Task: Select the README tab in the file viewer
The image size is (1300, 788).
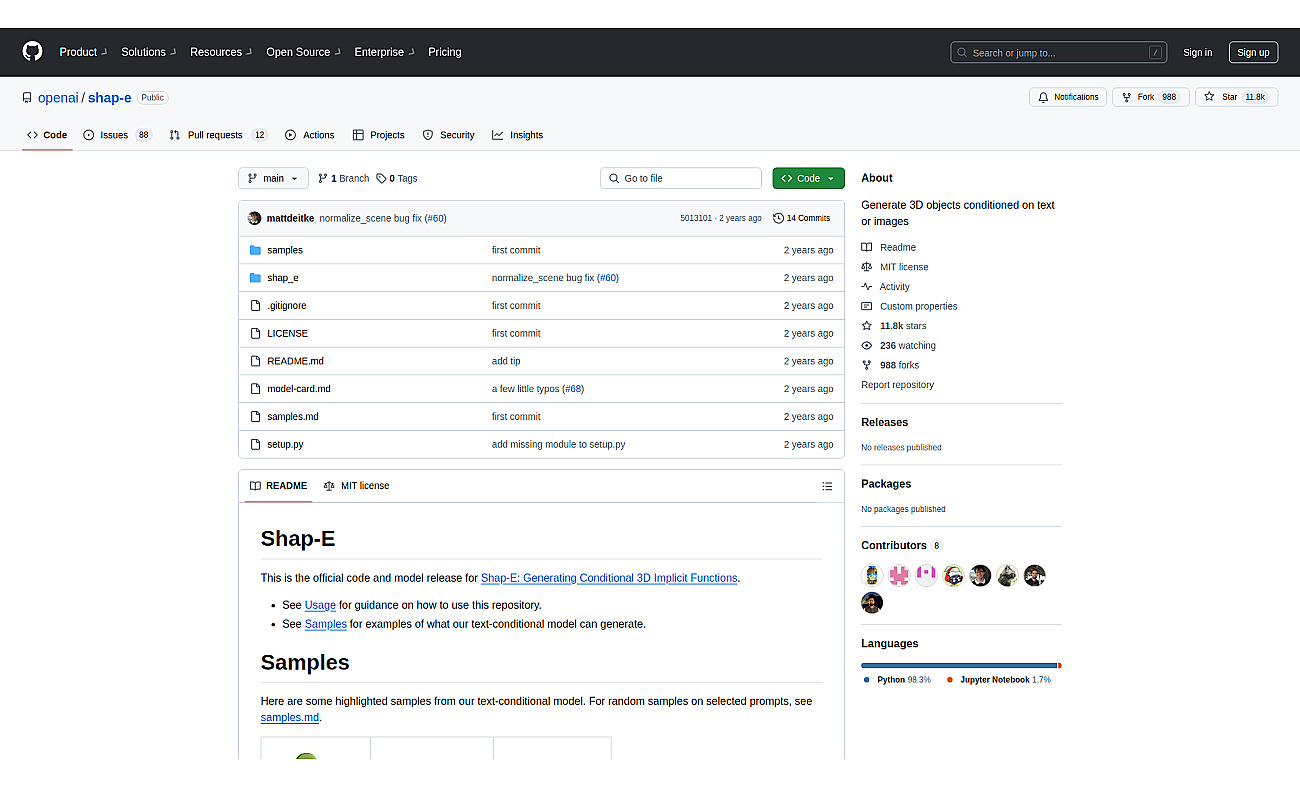Action: [278, 486]
